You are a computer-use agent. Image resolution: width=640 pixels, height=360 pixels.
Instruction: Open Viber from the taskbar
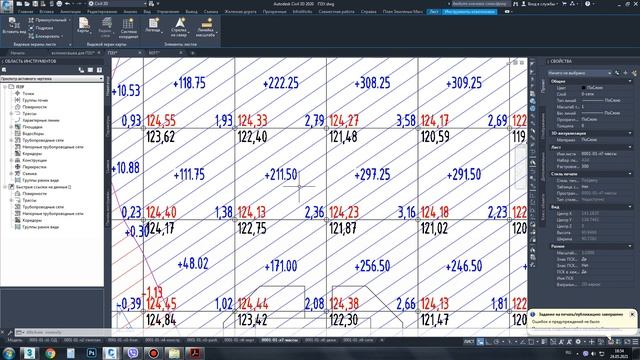point(133,353)
